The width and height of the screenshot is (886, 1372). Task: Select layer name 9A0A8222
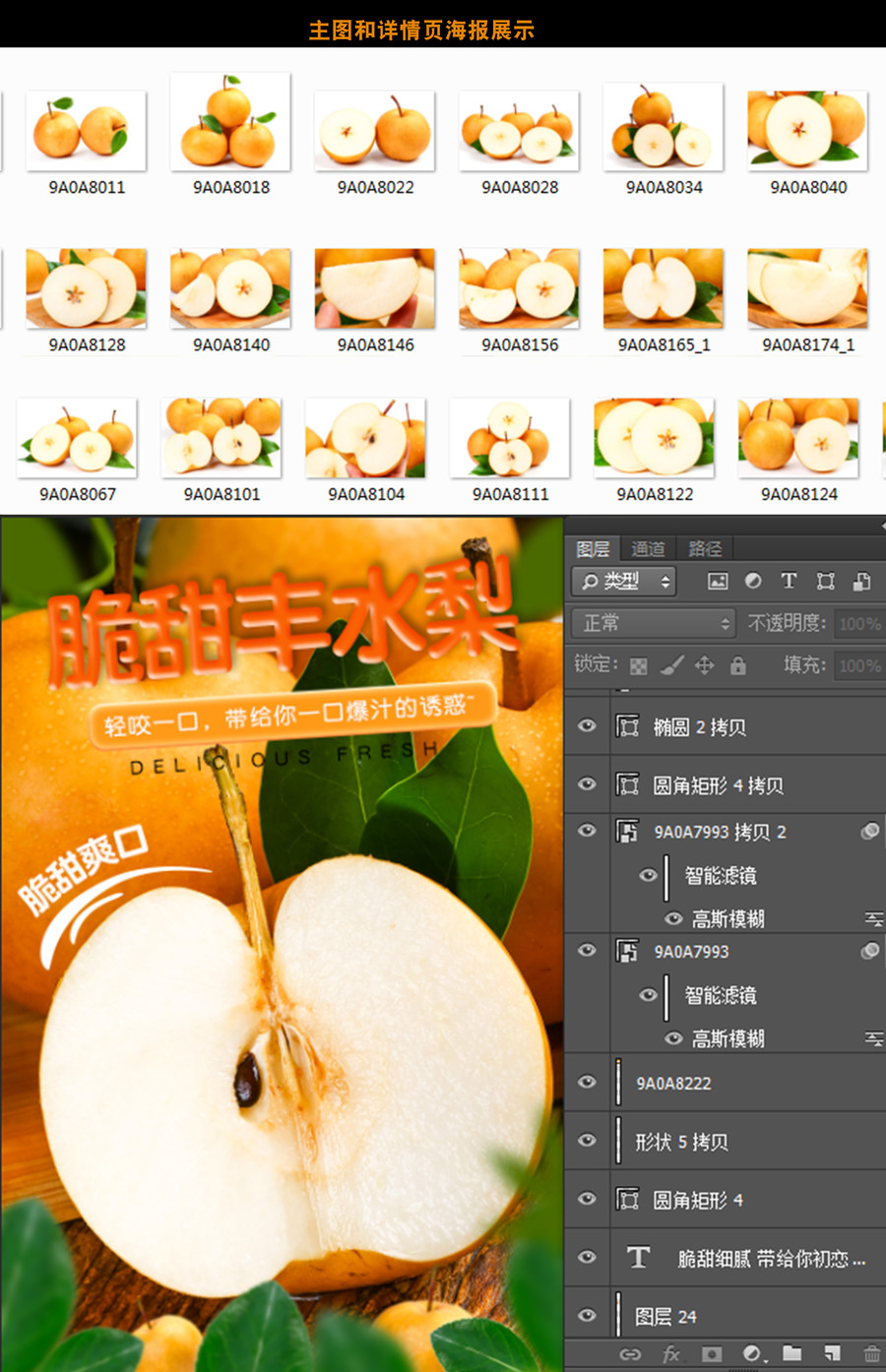tap(673, 1084)
